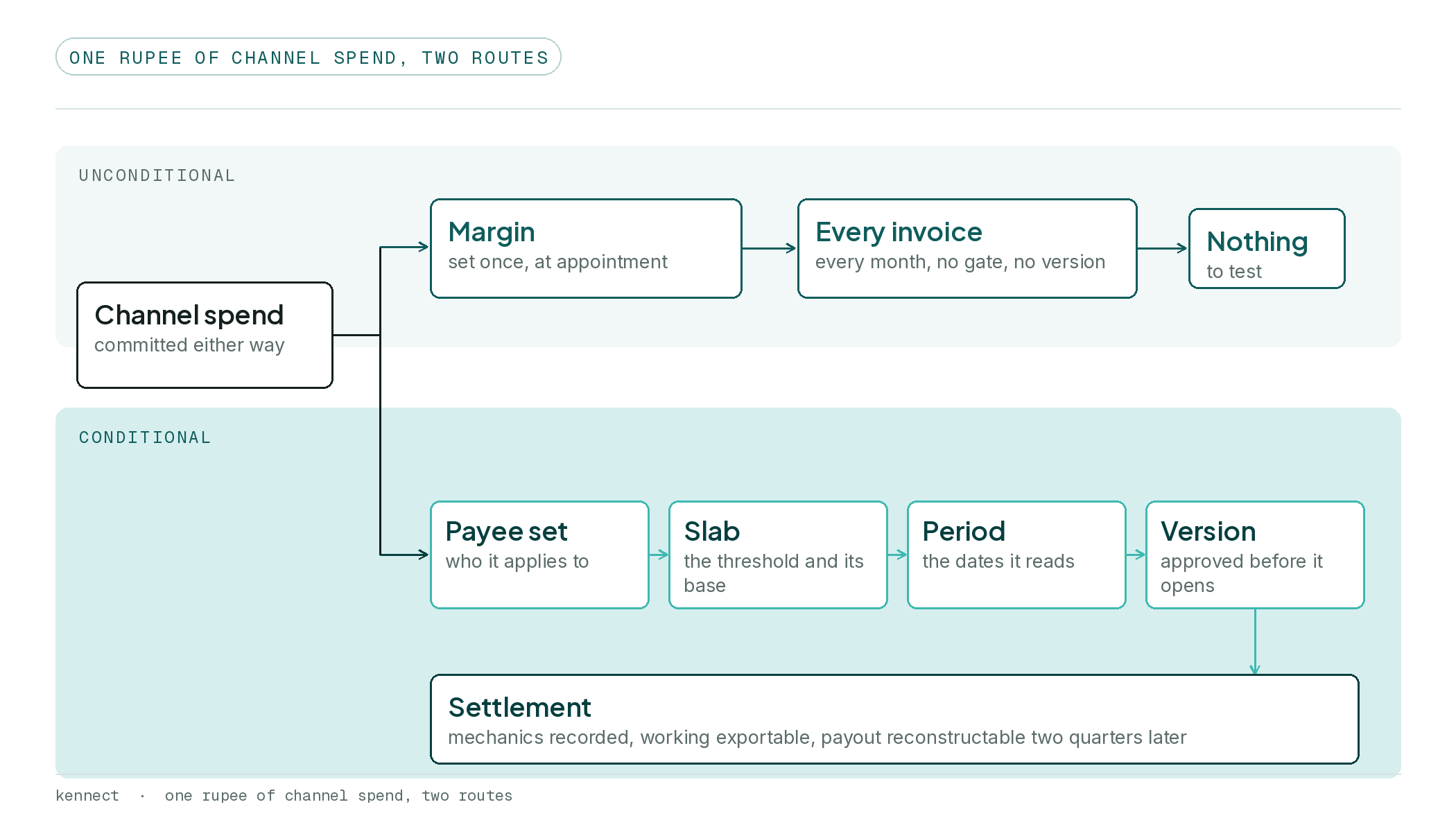This screenshot has width=1456, height=818.
Task: Click the 'Period' box
Action: (1016, 555)
